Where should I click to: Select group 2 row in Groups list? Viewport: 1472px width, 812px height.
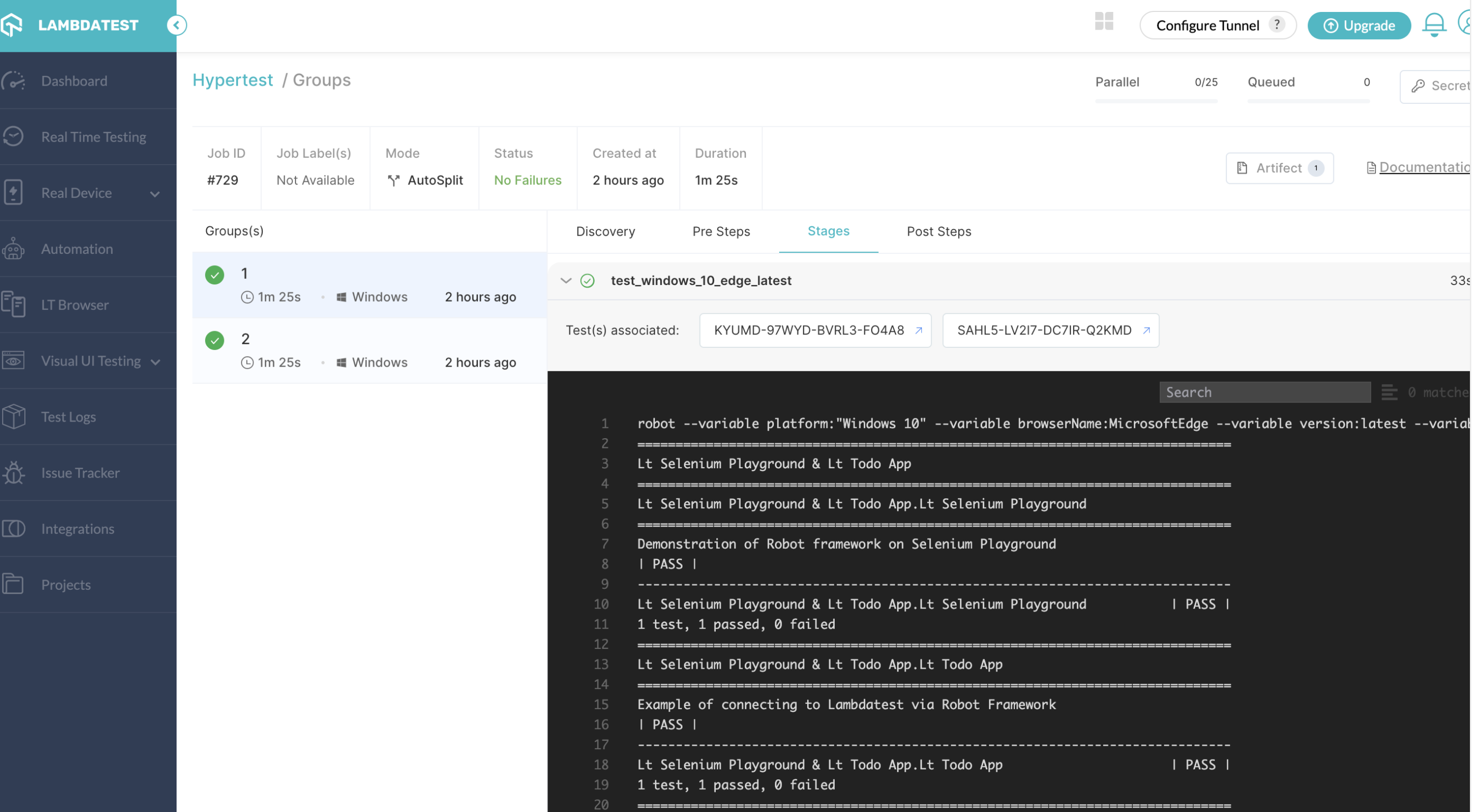point(370,350)
